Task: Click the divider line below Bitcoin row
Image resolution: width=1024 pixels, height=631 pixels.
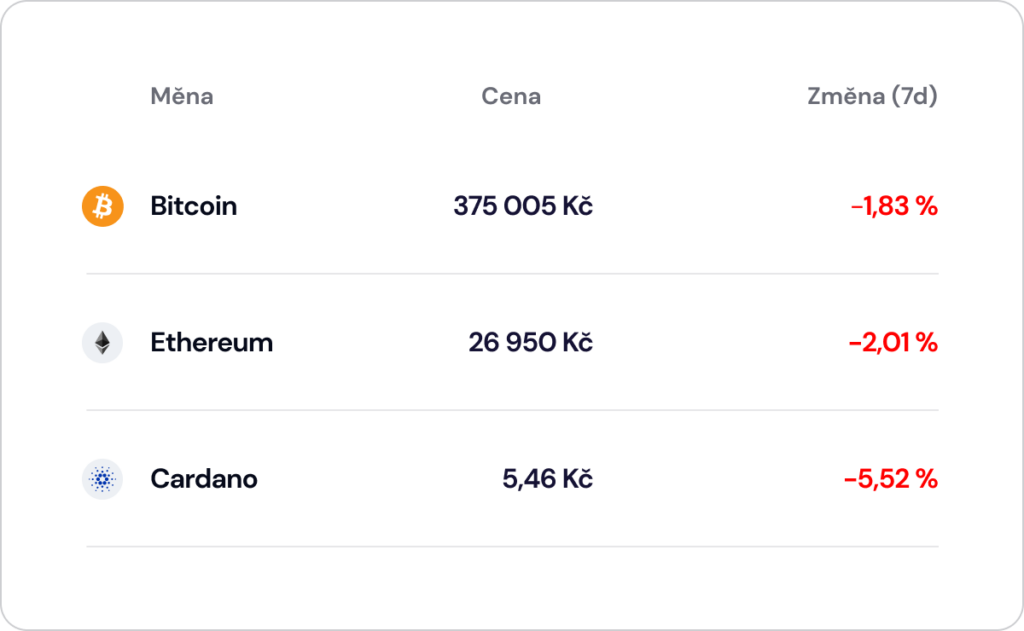Action: click(x=512, y=274)
